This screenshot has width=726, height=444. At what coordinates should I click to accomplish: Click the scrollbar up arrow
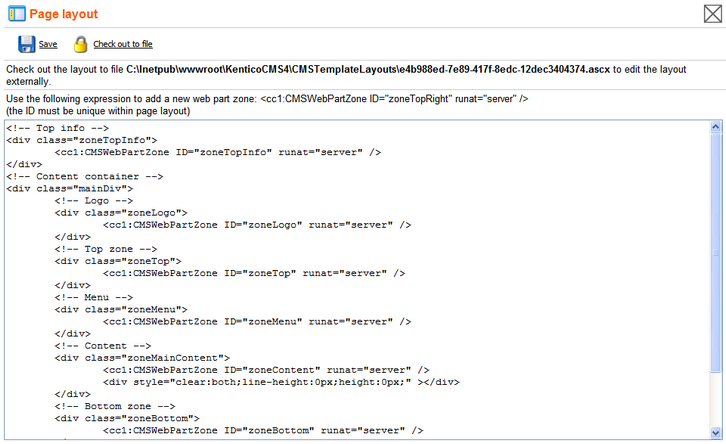(x=715, y=126)
